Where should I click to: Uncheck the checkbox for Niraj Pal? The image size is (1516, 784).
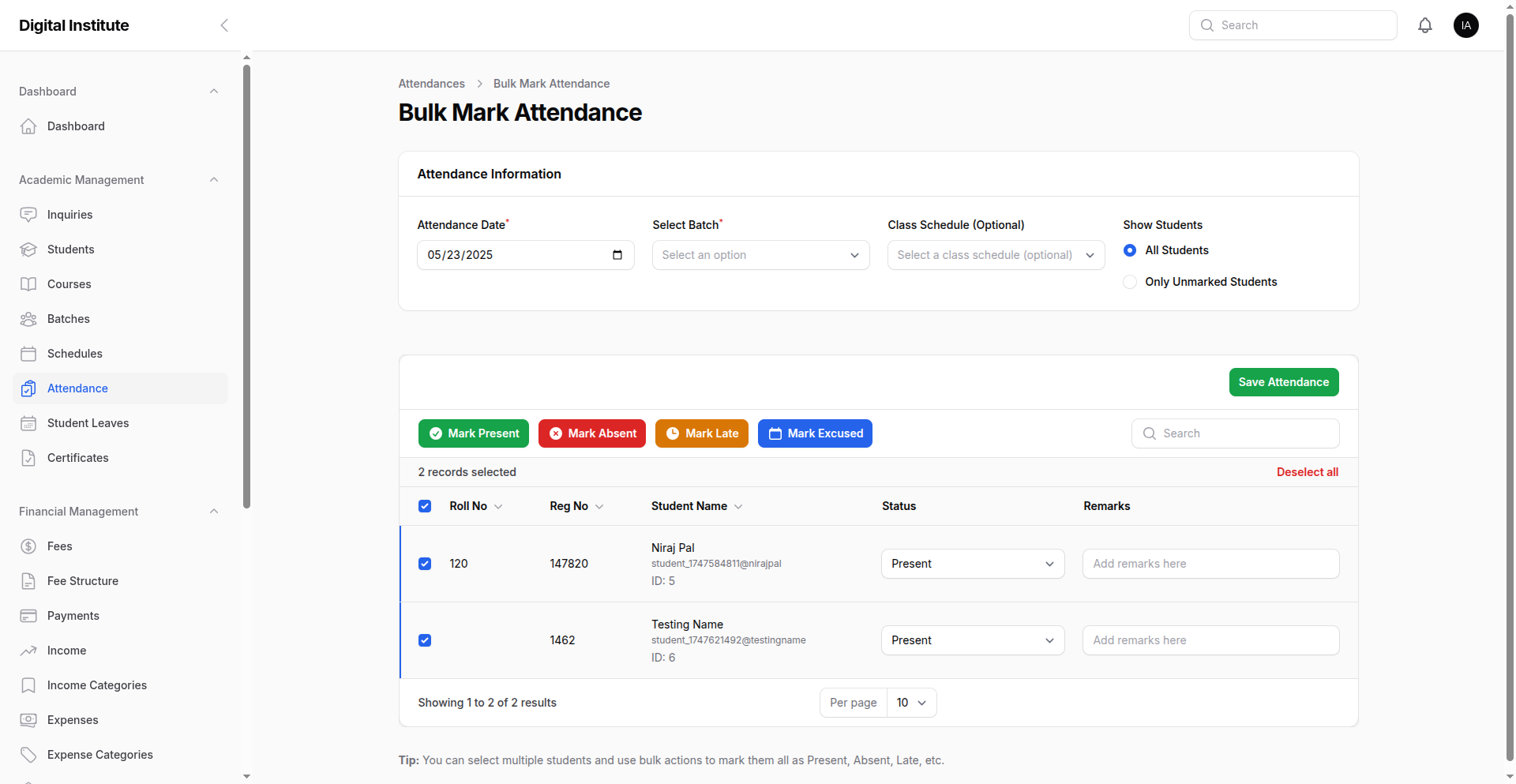[x=425, y=564]
